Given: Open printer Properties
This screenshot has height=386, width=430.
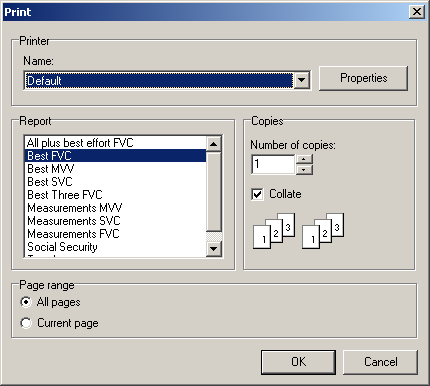Looking at the screenshot, I should click(363, 78).
